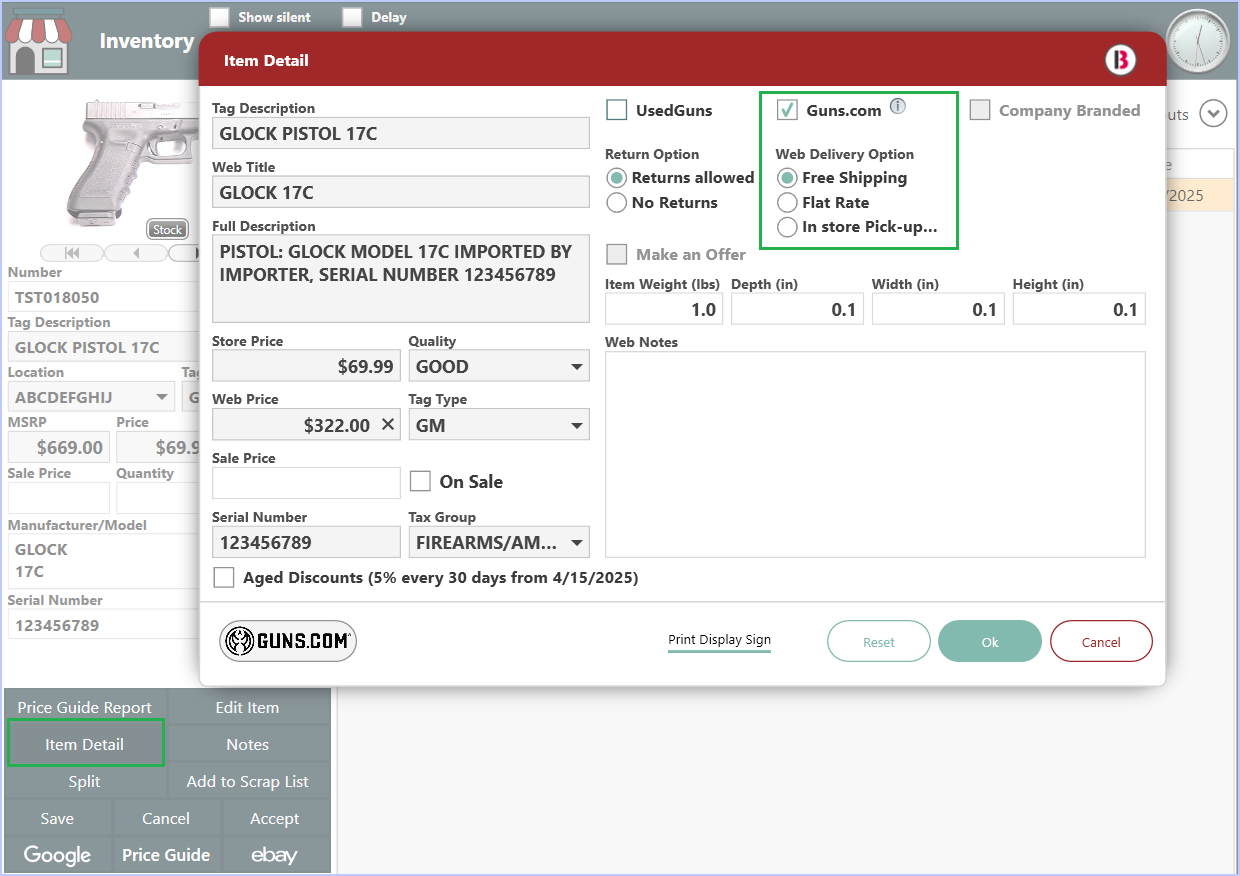This screenshot has width=1240, height=876.
Task: Open the Guns.com info icon
Action: [x=898, y=106]
